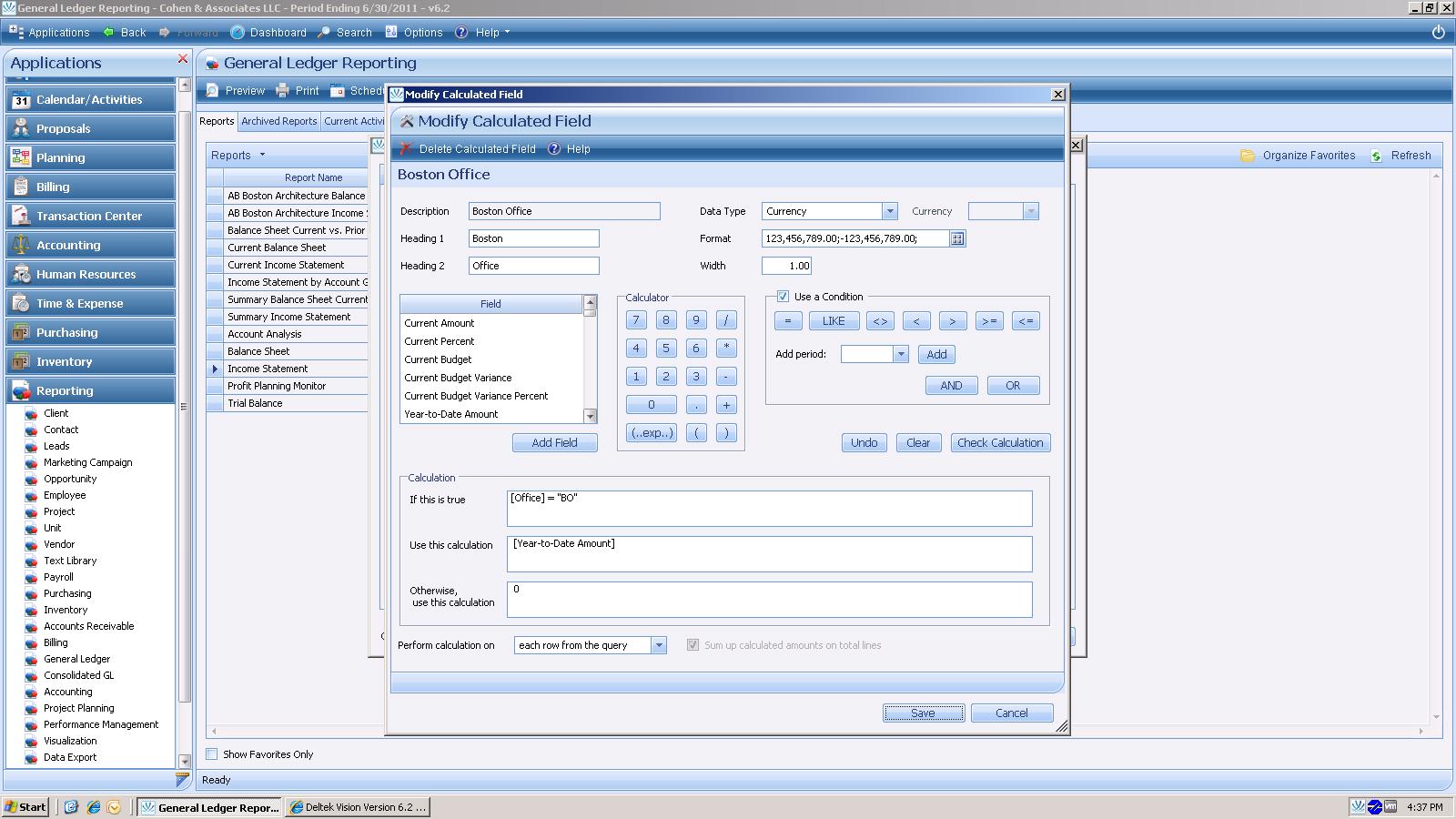Open Human Resources application
The width and height of the screenshot is (1456, 819).
pos(86,274)
